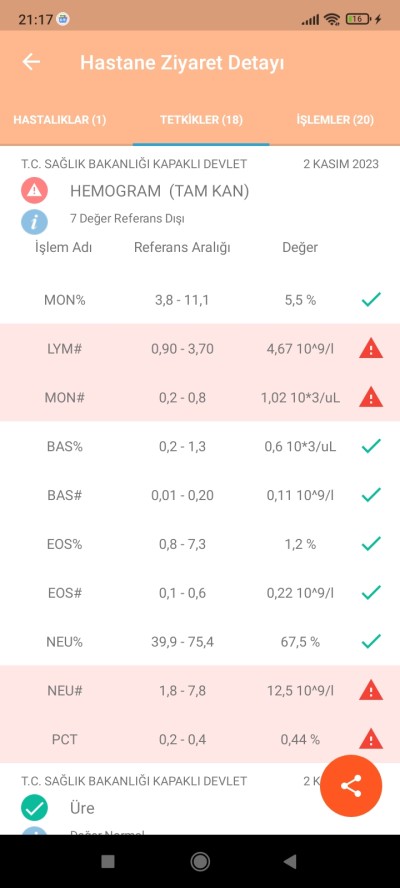Switch to HASTALIKLAR (1) tab
Screen dimensions: 400x888
click(x=59, y=120)
